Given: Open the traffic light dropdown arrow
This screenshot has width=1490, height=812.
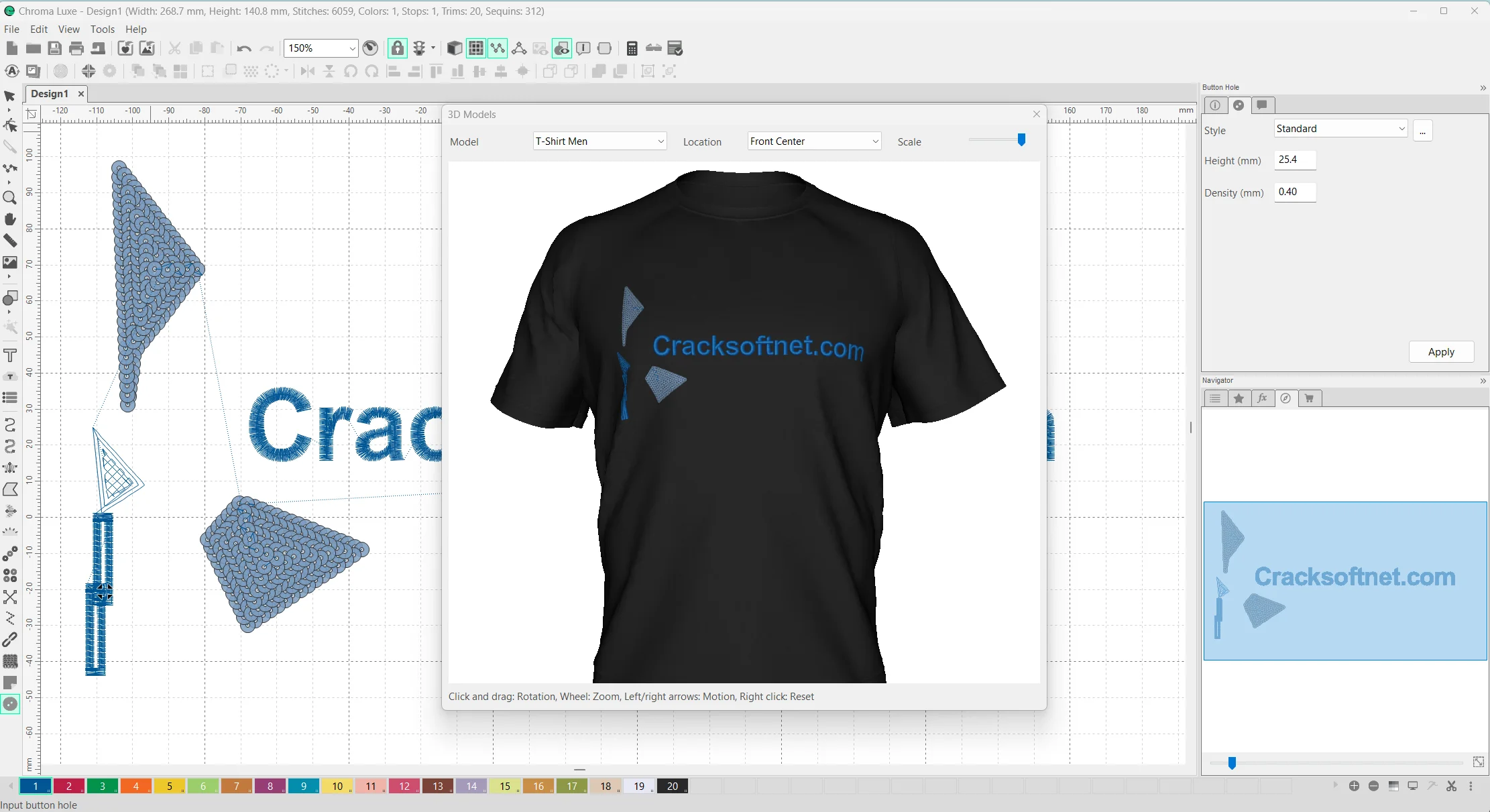Looking at the screenshot, I should pos(433,48).
